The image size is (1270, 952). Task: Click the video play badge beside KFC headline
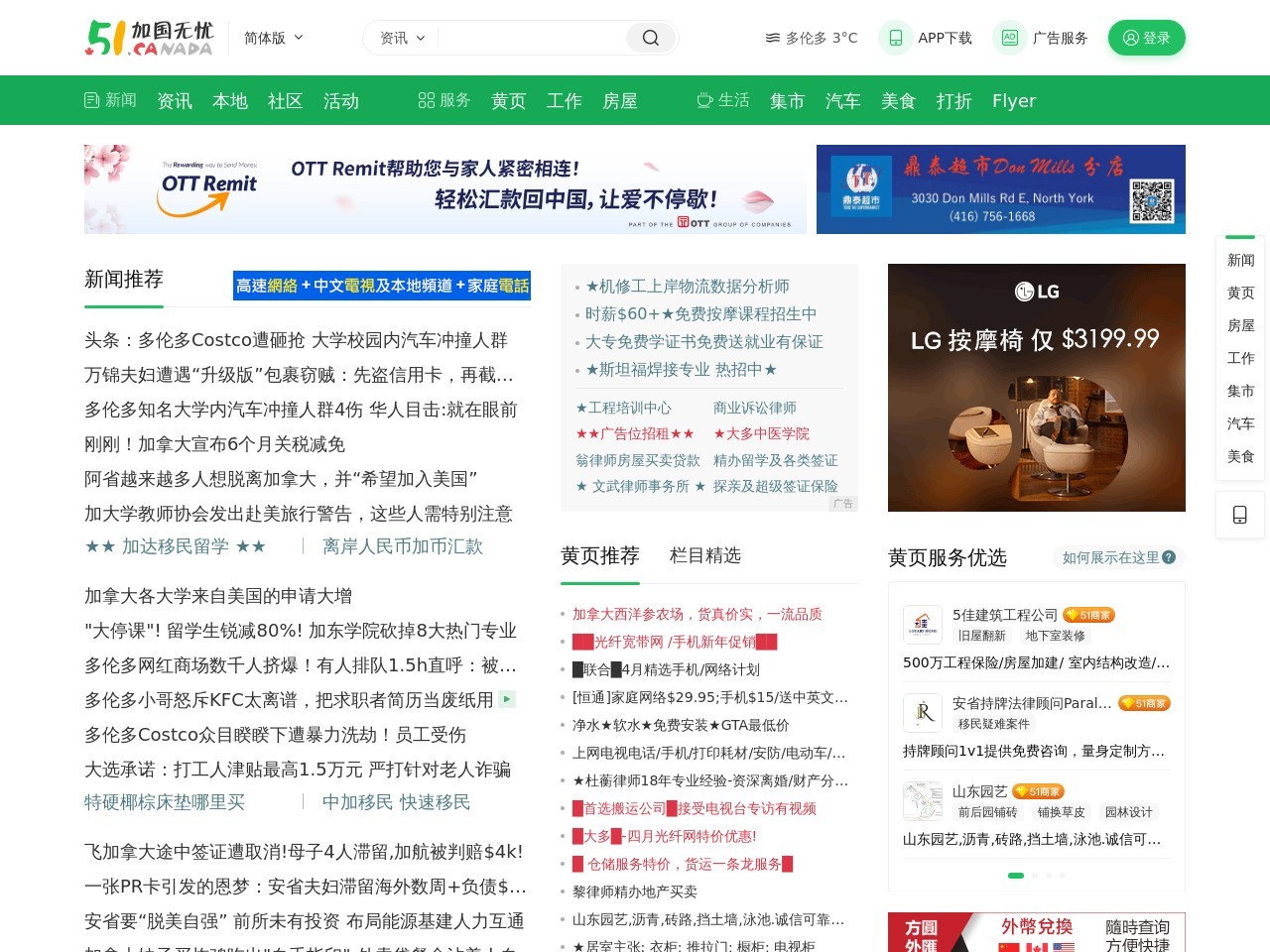(x=507, y=699)
